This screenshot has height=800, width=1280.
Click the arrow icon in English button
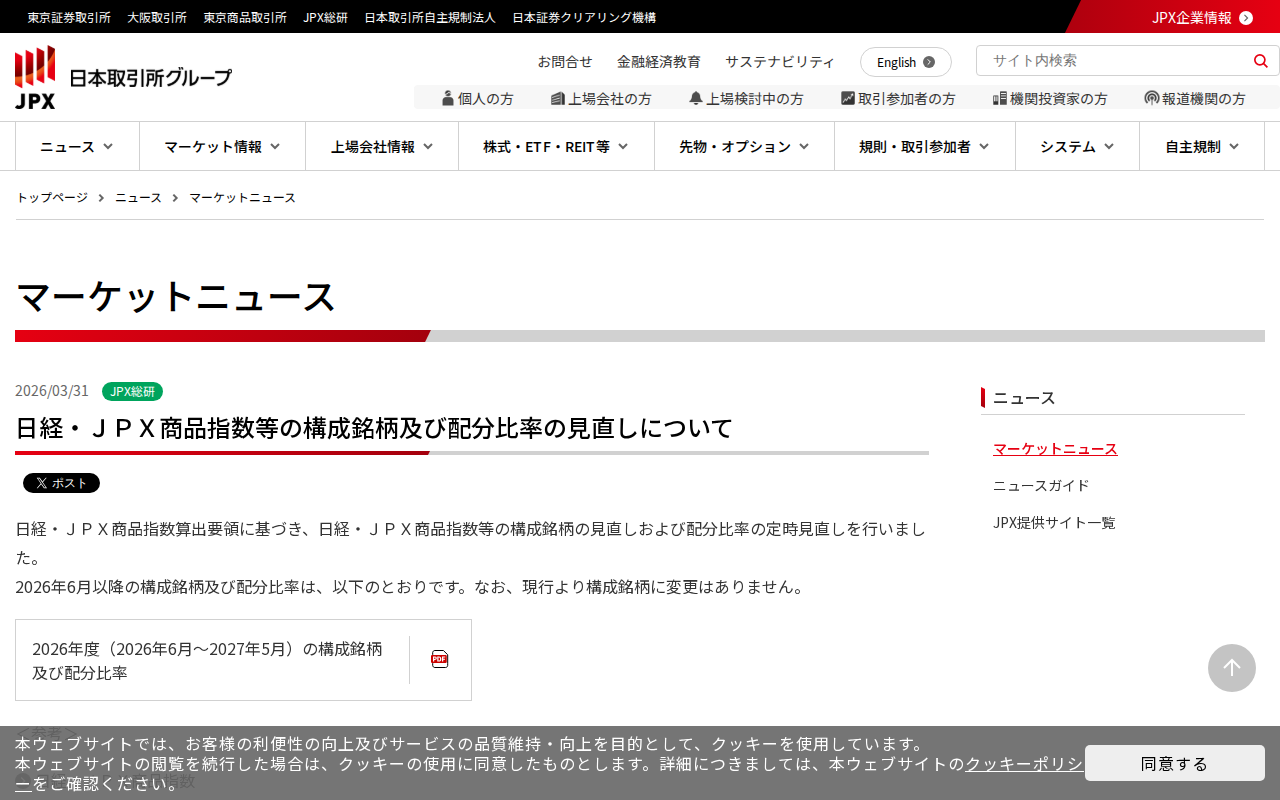coord(929,62)
